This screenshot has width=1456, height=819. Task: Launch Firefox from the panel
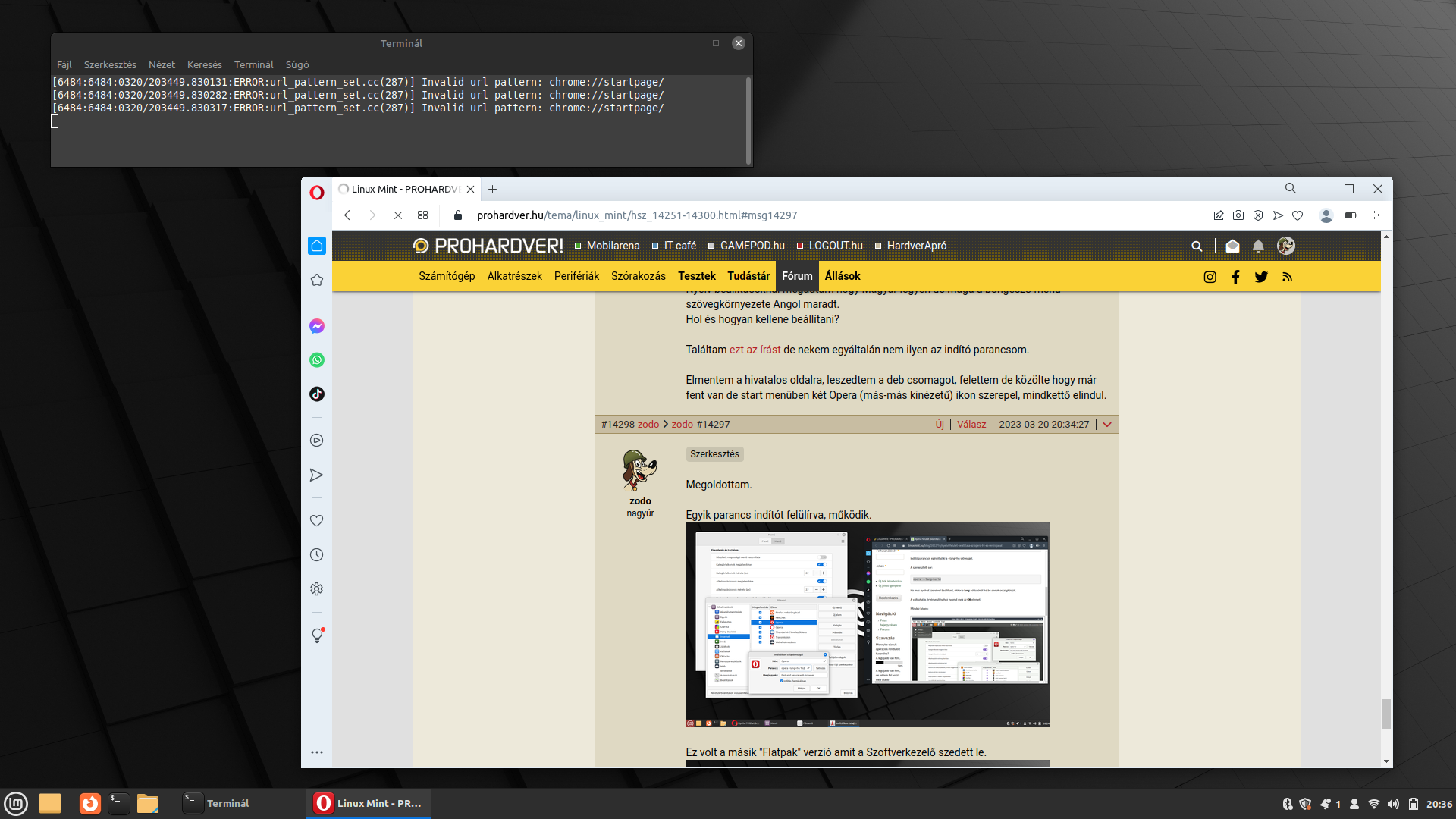[x=90, y=803]
